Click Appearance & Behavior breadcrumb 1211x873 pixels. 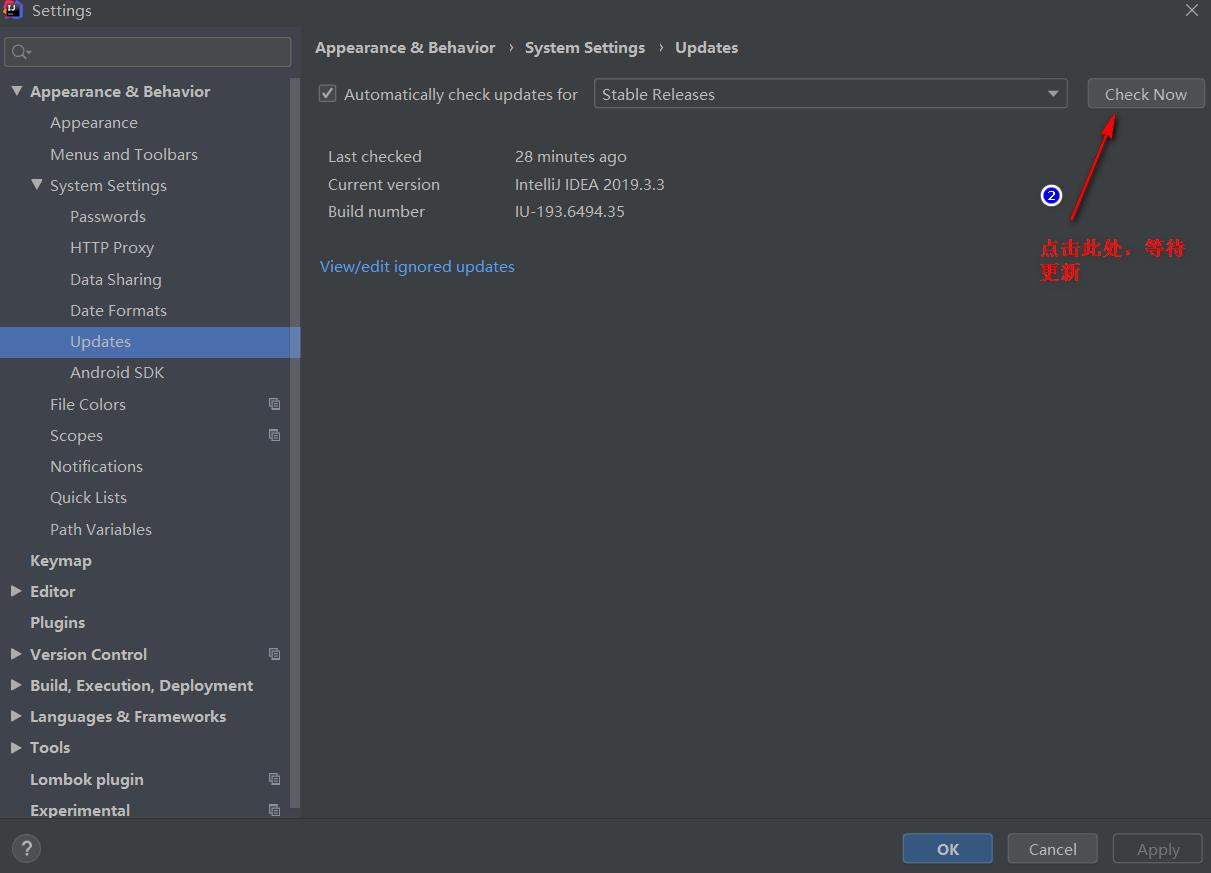point(405,47)
